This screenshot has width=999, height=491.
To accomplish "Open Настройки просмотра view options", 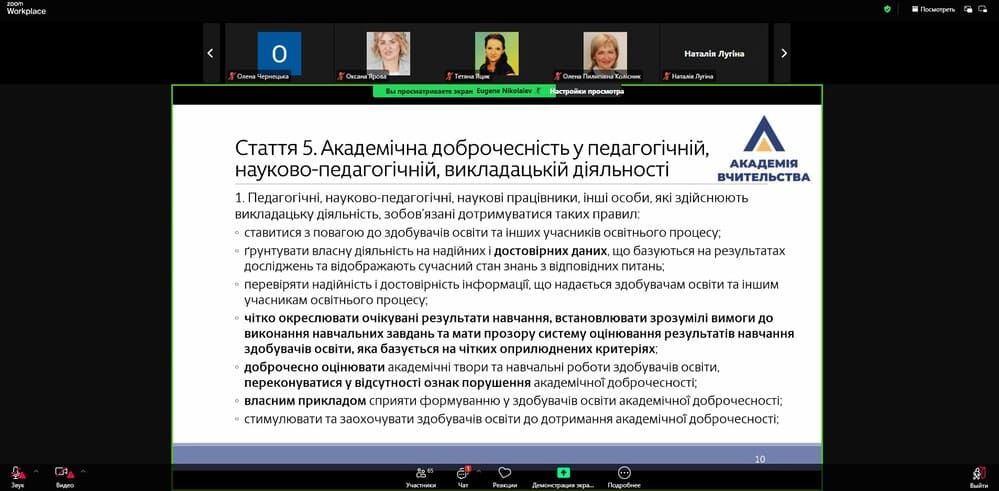I will click(586, 91).
